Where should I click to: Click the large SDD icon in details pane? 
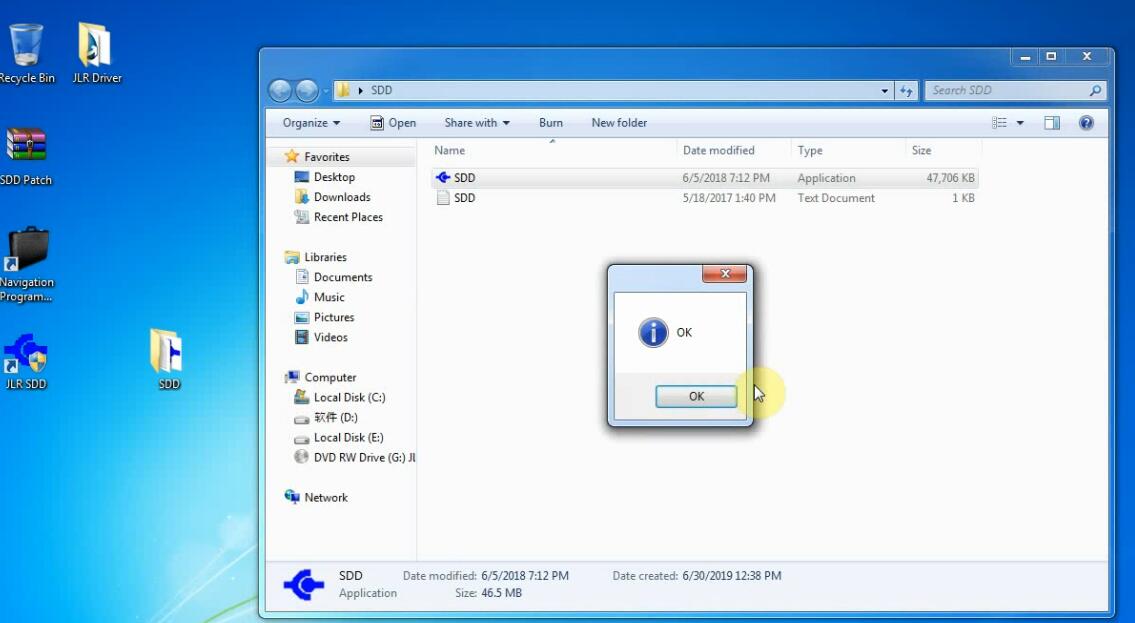coord(304,585)
